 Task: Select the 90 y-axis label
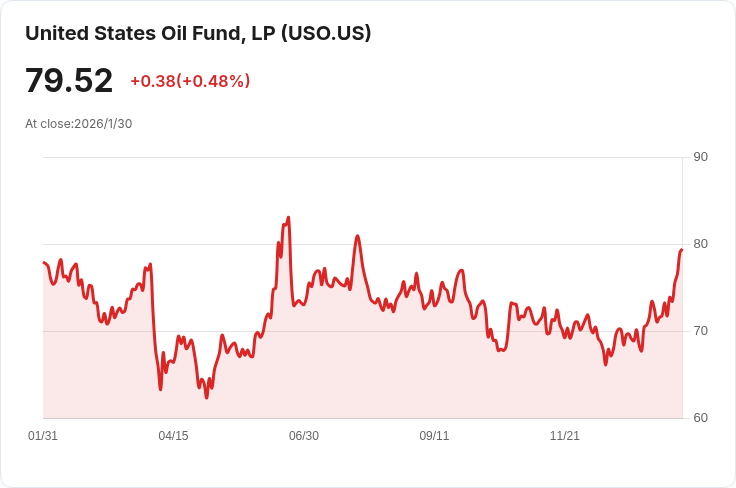pos(700,157)
